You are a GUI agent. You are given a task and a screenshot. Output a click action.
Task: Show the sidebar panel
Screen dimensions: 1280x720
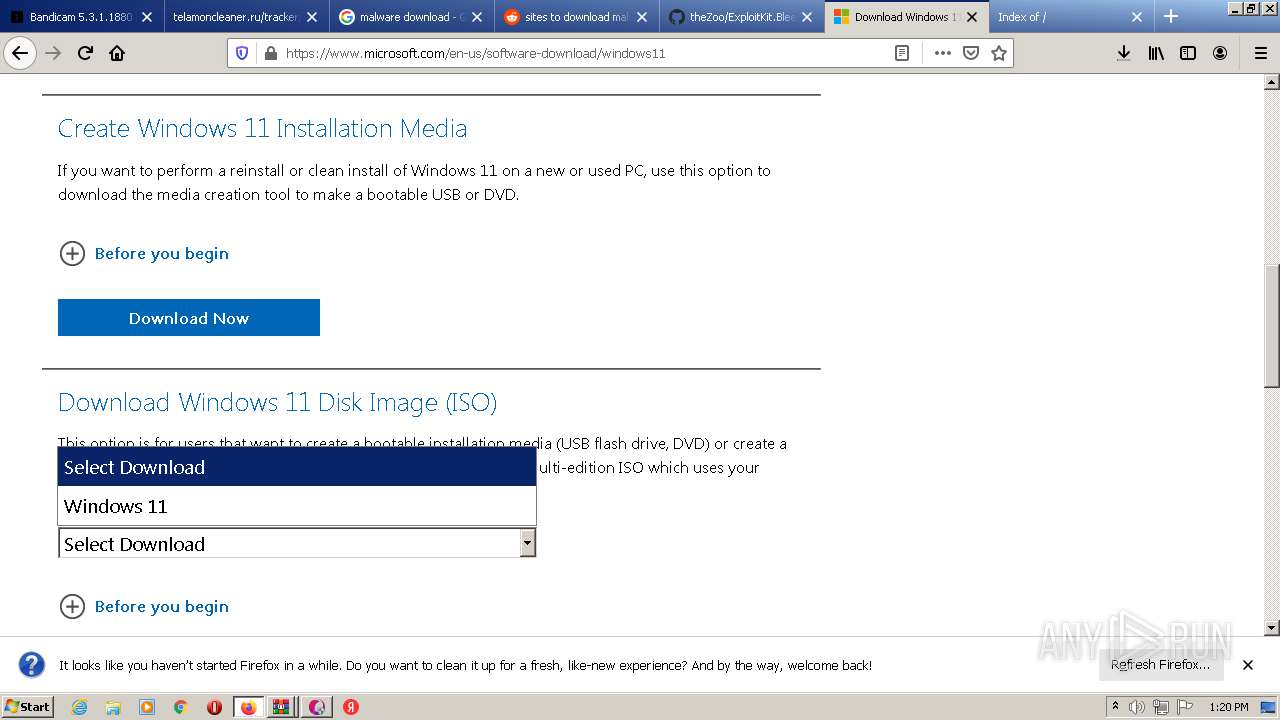[1188, 53]
